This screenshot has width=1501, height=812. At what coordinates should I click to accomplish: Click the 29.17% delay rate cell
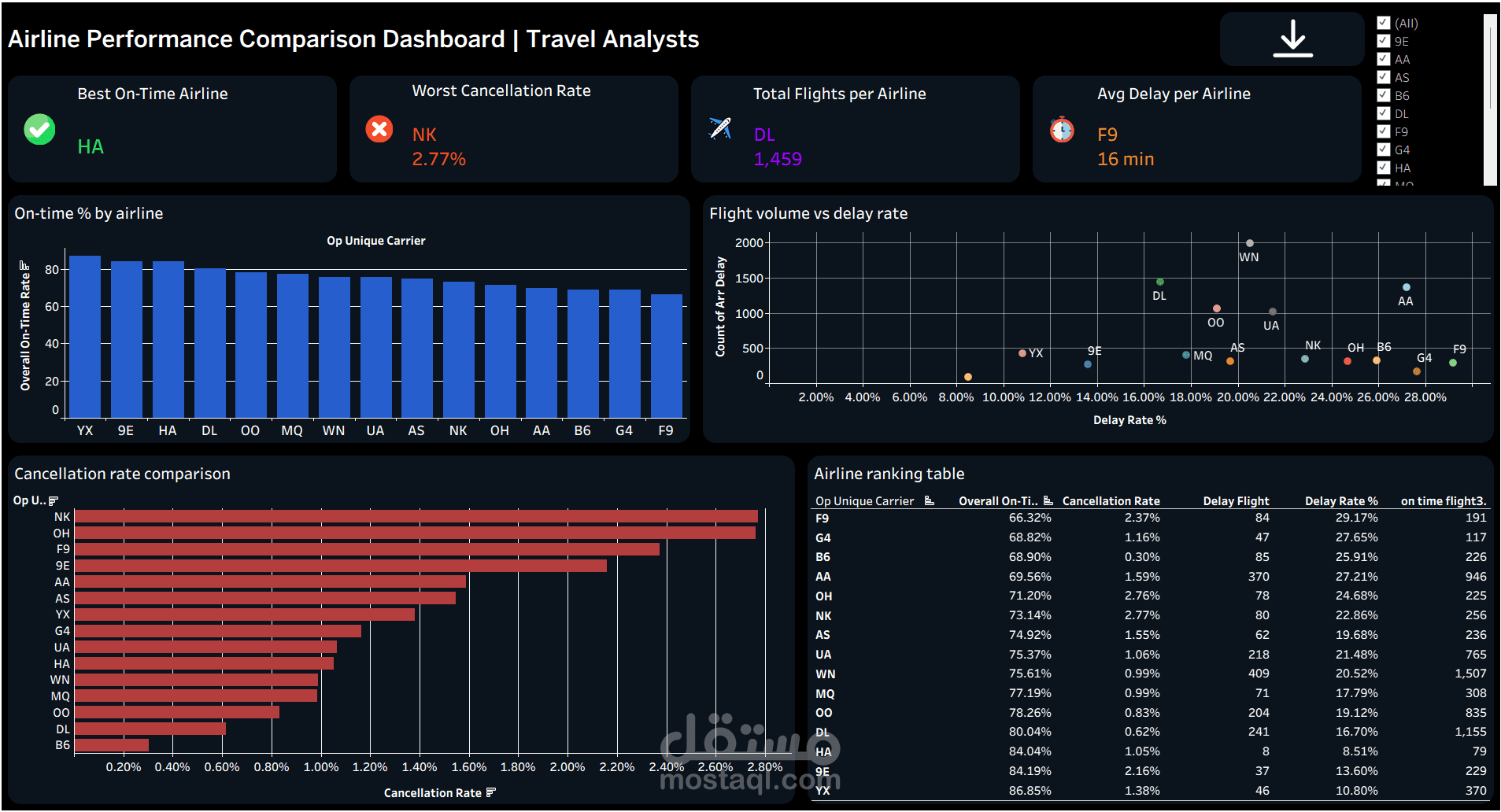(1356, 518)
